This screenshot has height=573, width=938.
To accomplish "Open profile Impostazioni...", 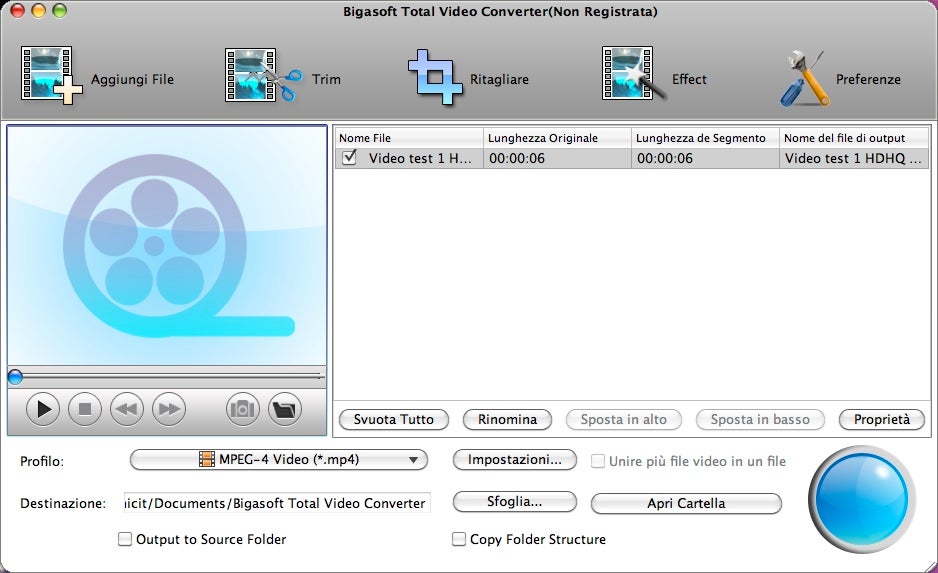I will 514,459.
